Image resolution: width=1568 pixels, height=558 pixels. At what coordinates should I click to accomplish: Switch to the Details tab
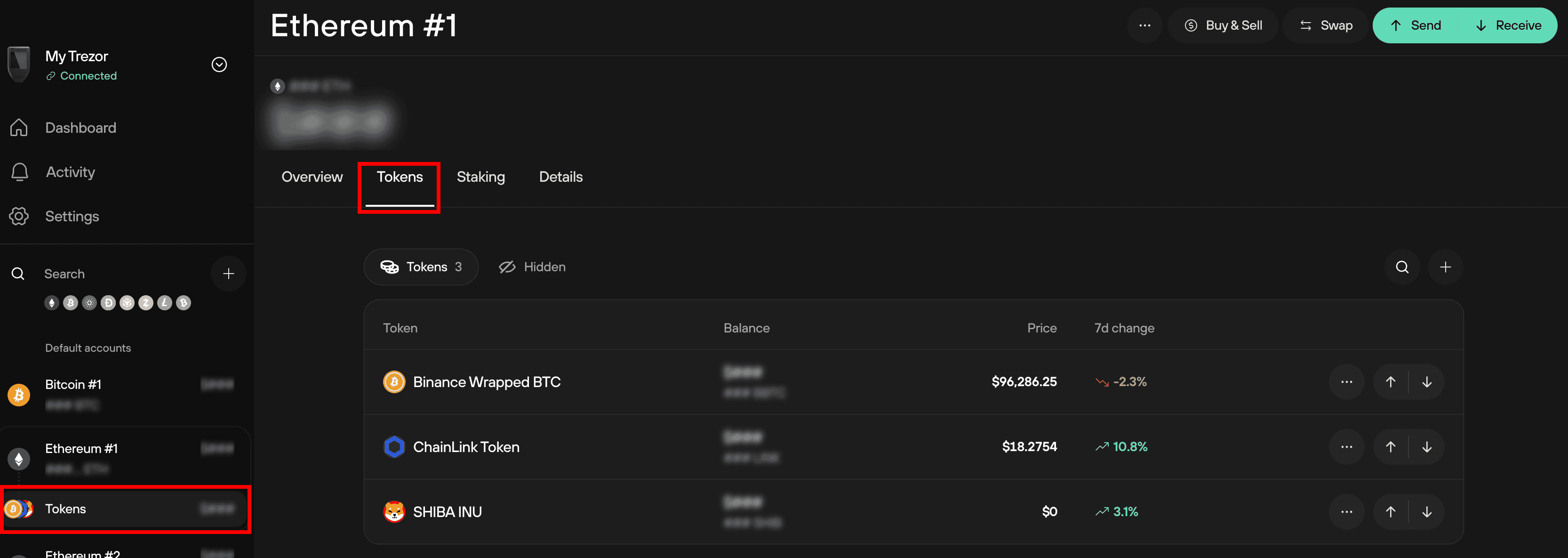(x=560, y=177)
